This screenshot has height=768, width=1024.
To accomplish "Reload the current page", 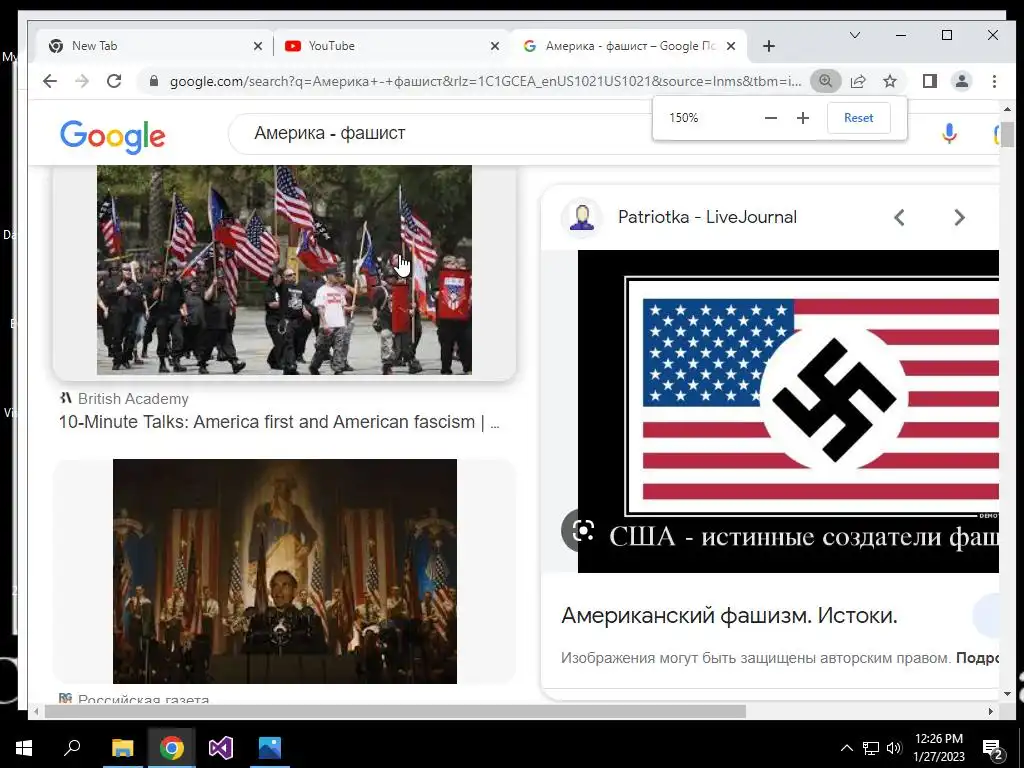I will click(x=114, y=81).
